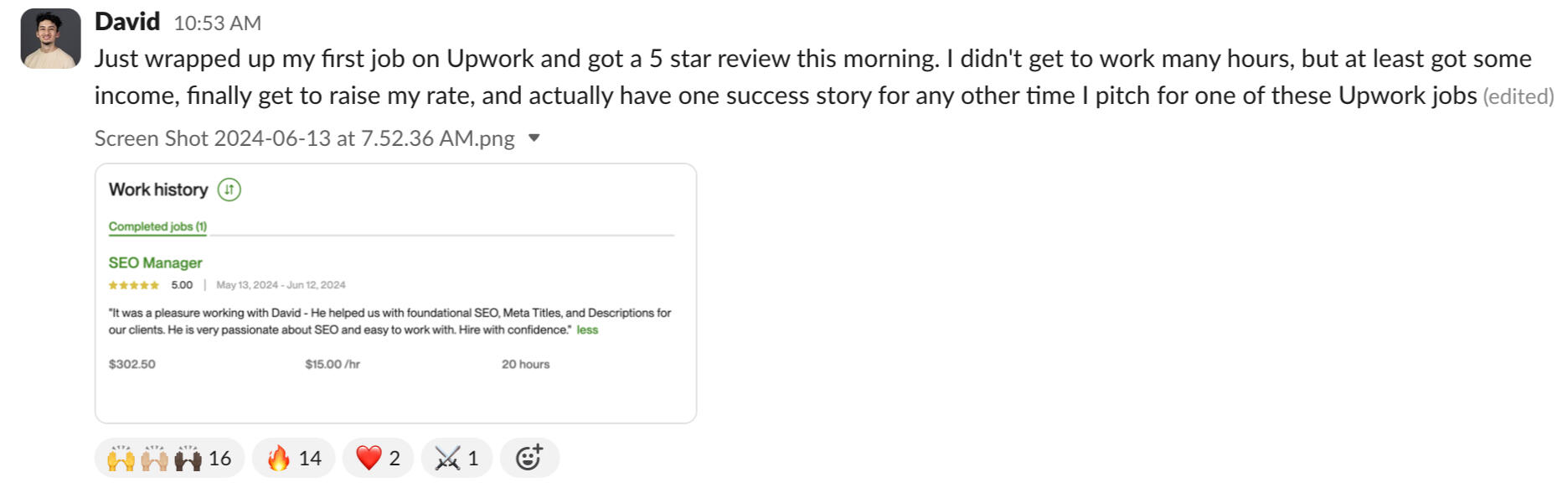This screenshot has width=1568, height=493.
Task: Open the SEO Manager job title
Action: (x=155, y=263)
